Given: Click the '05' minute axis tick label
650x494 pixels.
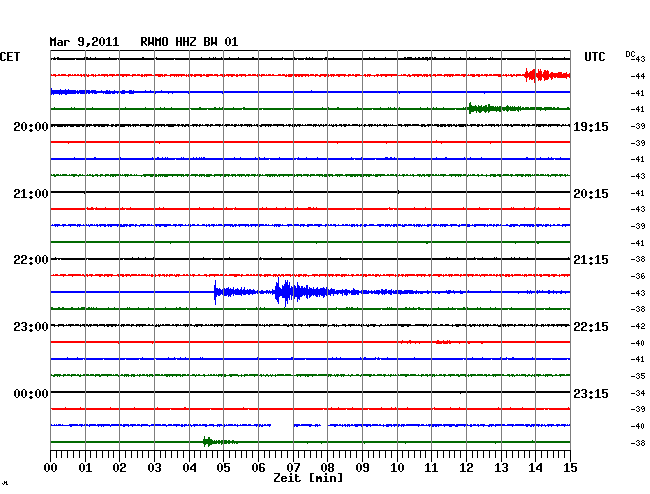Looking at the screenshot, I should click(223, 468).
